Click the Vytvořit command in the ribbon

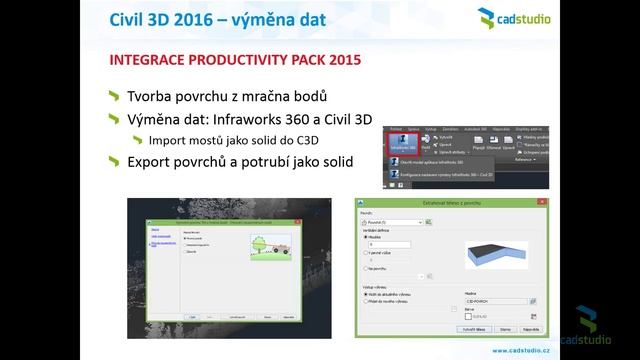(442, 138)
